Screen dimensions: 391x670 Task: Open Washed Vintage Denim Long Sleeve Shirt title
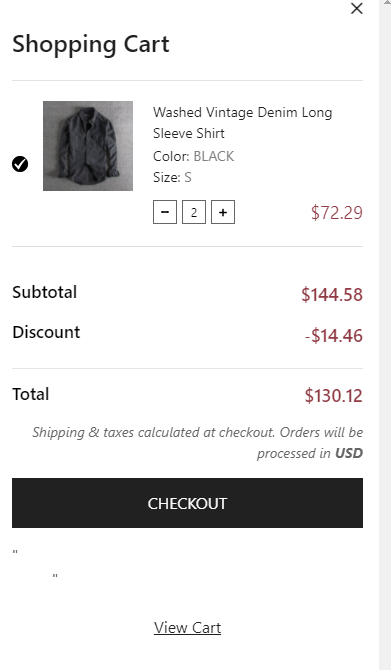(x=242, y=123)
